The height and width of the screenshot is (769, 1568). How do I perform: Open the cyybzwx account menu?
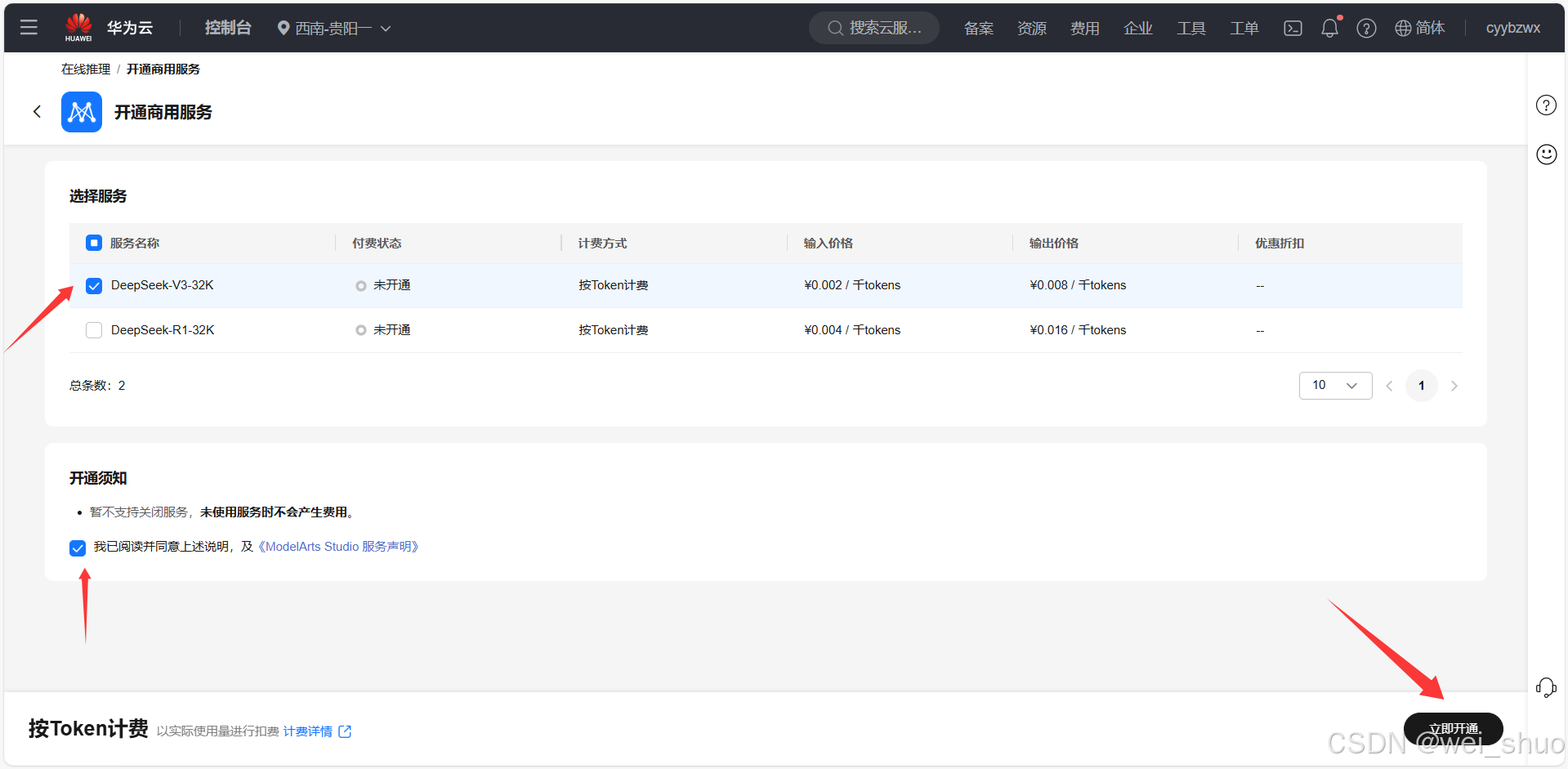[x=1512, y=28]
